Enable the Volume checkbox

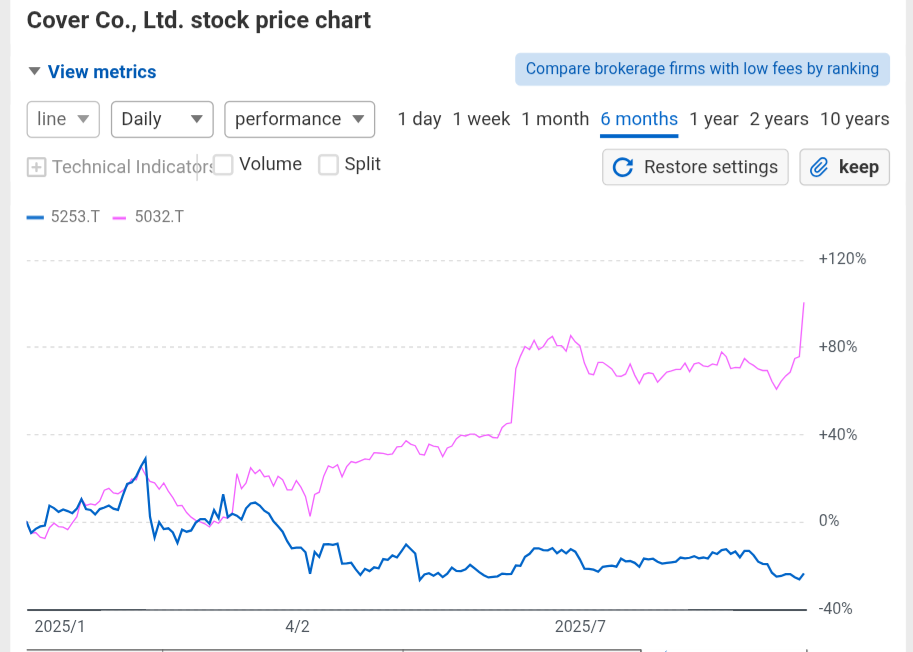click(224, 165)
